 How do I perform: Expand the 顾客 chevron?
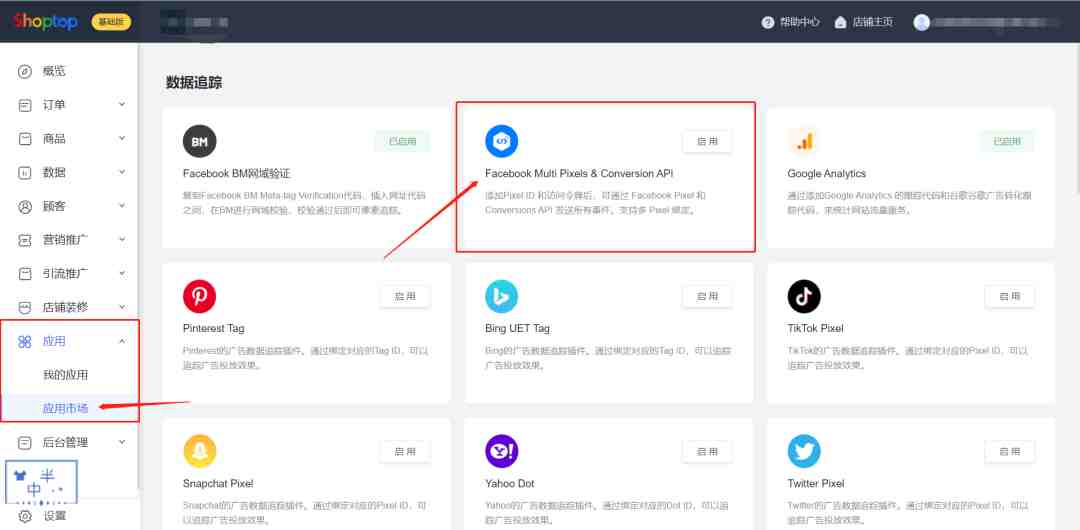tap(122, 205)
